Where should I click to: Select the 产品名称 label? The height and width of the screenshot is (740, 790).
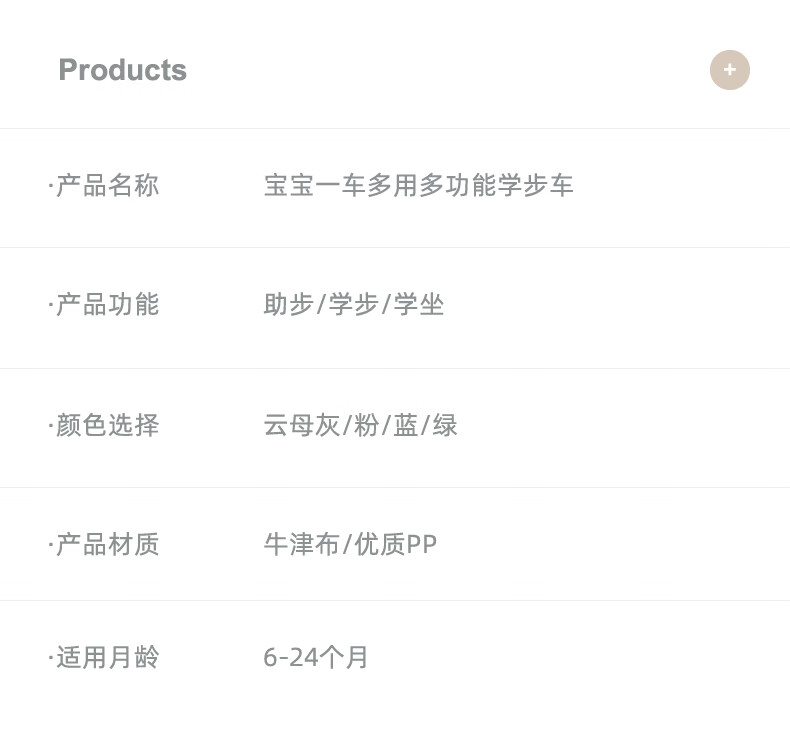(x=107, y=185)
